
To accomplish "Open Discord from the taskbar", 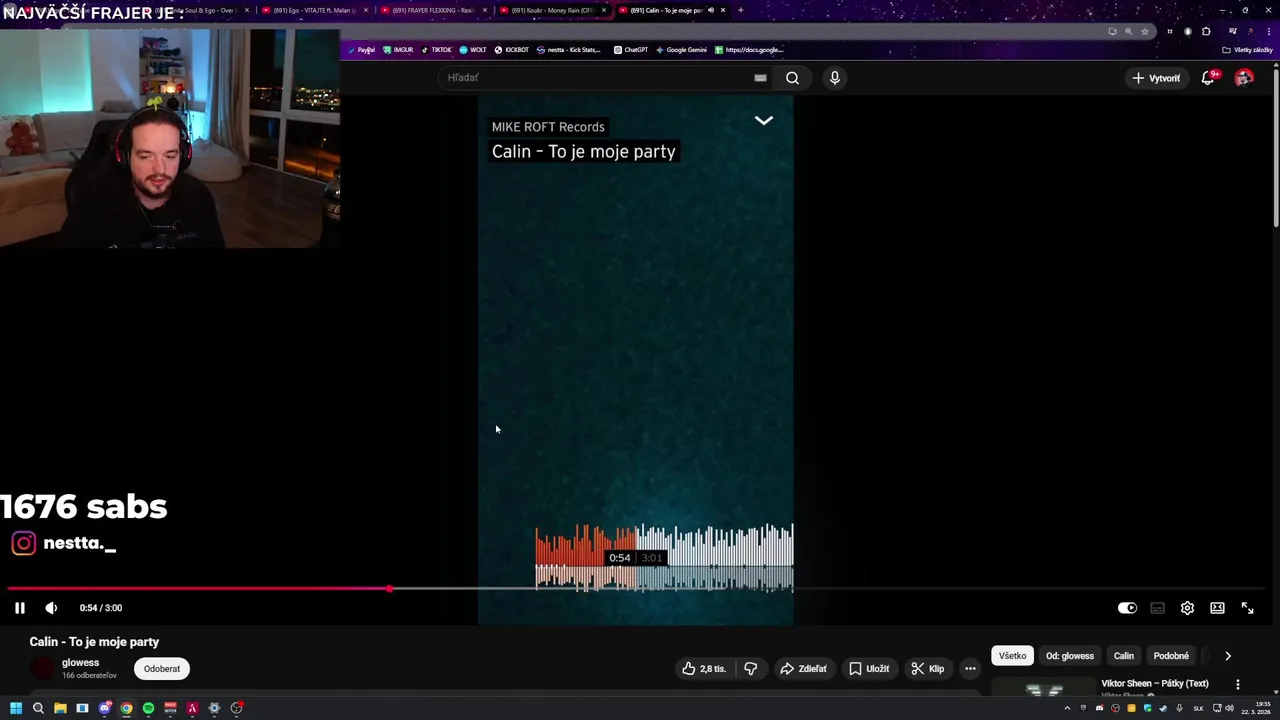I will coord(105,708).
